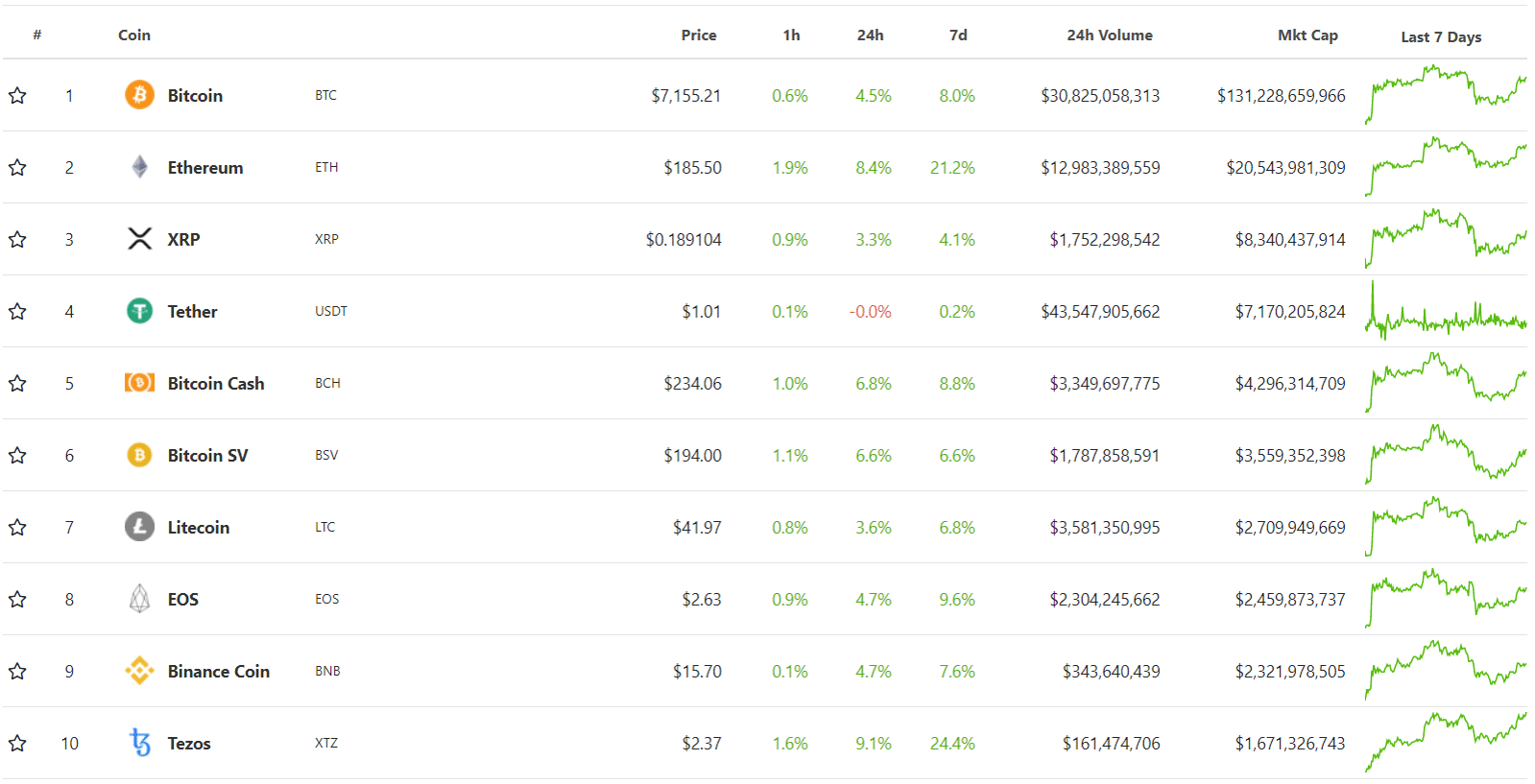Sort table by 1h change header
Image resolution: width=1535 pixels, height=784 pixels.
(791, 35)
